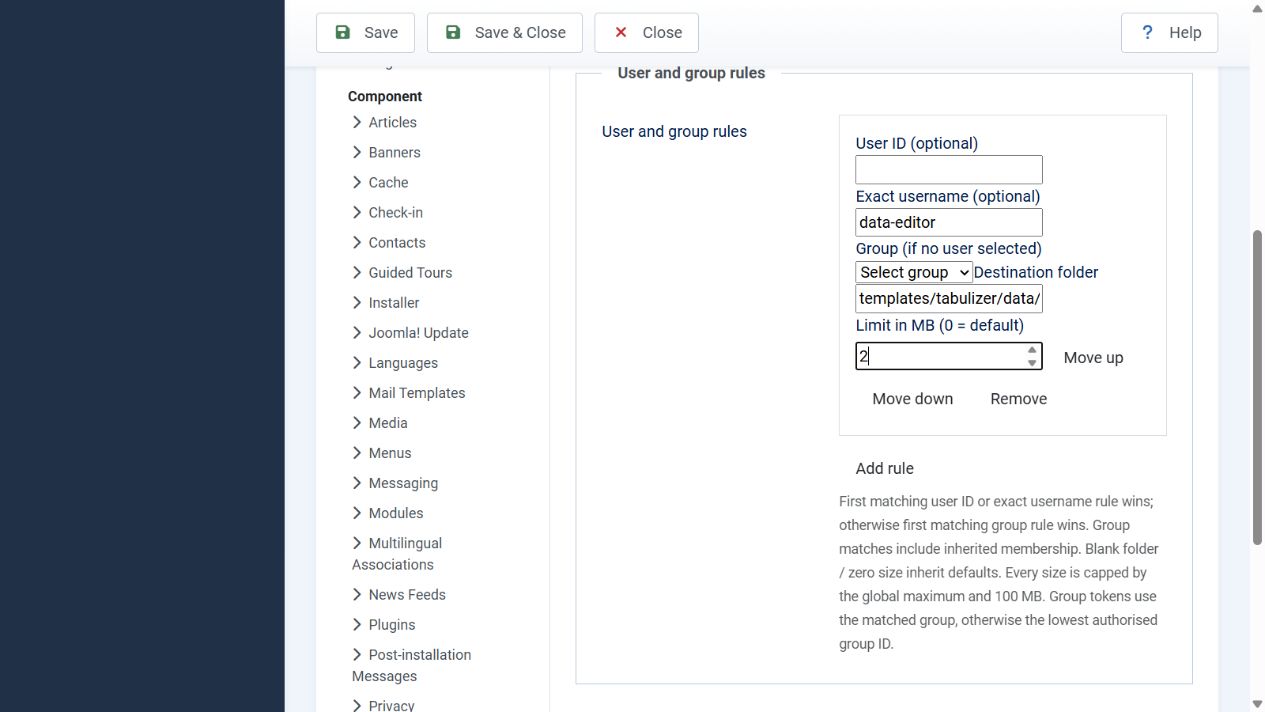1265x712 pixels.
Task: Click the question mark icon on Help
Action: (1147, 32)
